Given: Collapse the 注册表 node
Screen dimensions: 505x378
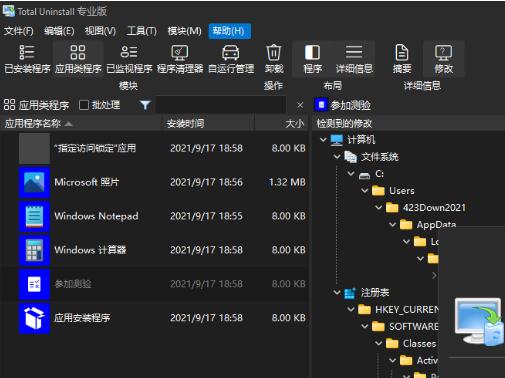Looking at the screenshot, I should pyautogui.click(x=337, y=293).
